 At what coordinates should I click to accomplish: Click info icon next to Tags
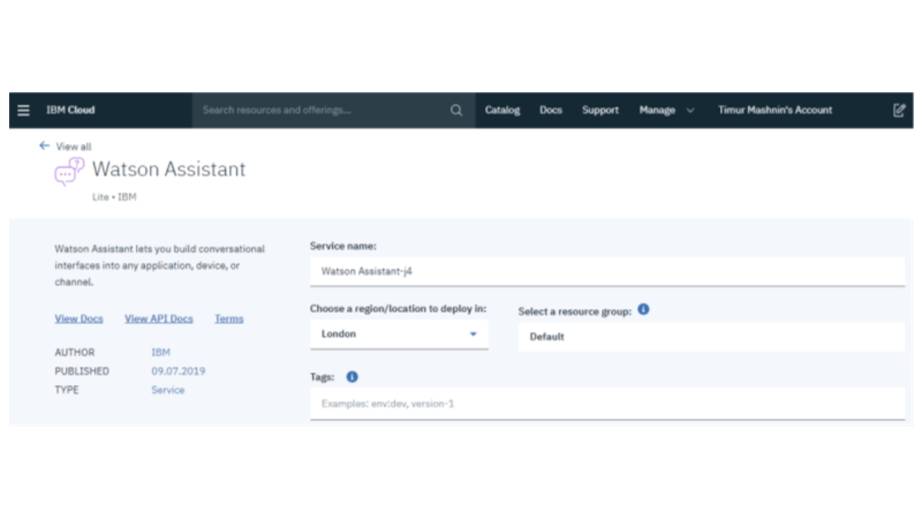click(352, 377)
